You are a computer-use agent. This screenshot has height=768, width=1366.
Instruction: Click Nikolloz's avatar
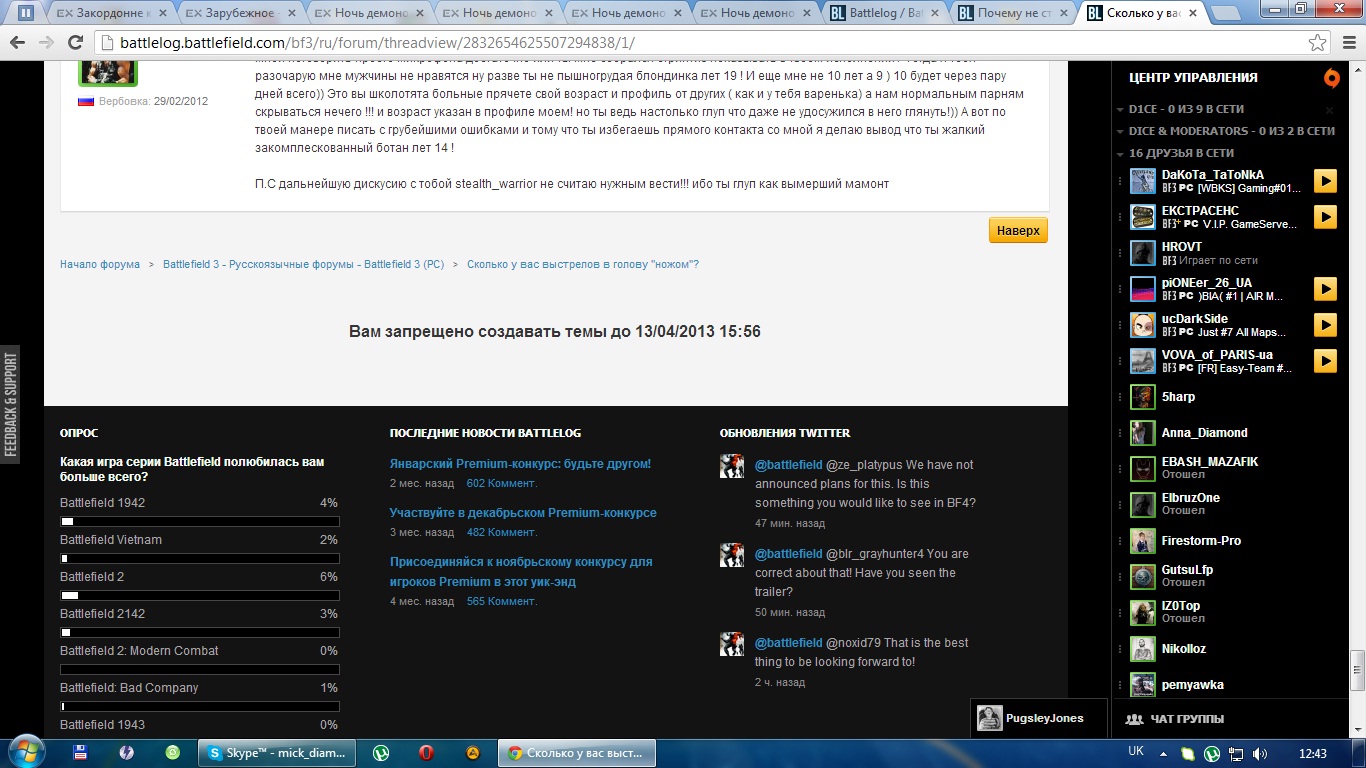coord(1143,649)
